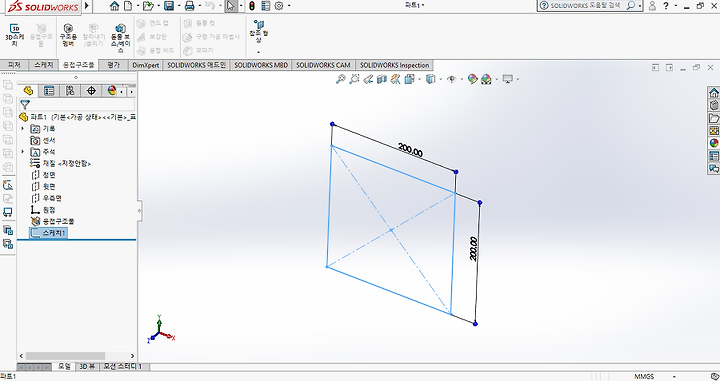Click Zoom to Fit magnifier icon
This screenshot has width=720, height=381.
(x=340, y=79)
